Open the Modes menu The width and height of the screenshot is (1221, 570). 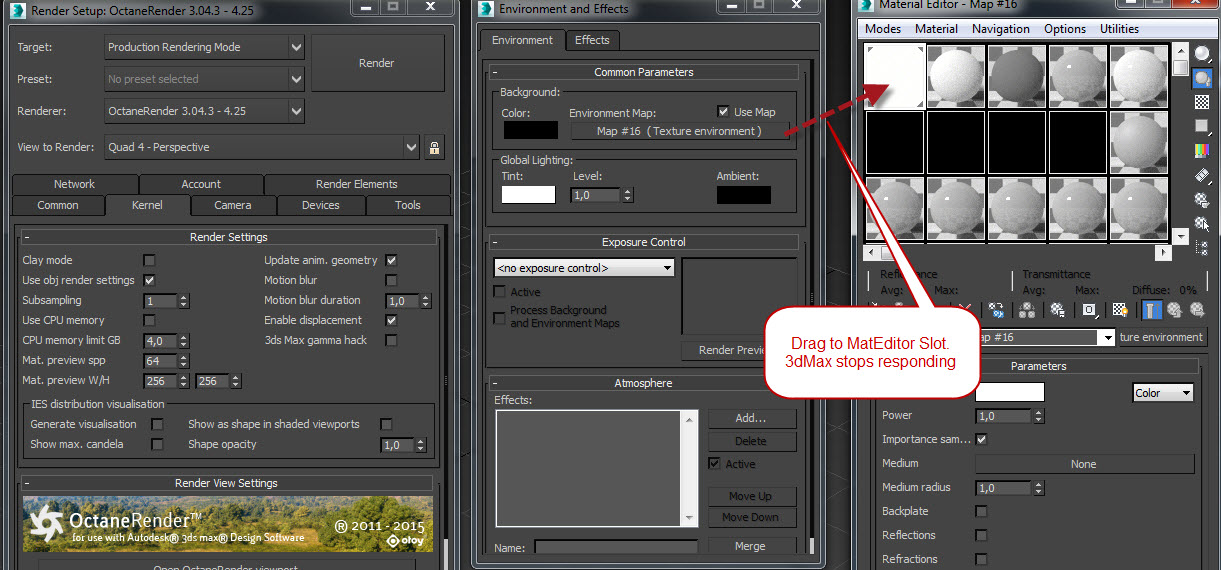click(x=883, y=29)
